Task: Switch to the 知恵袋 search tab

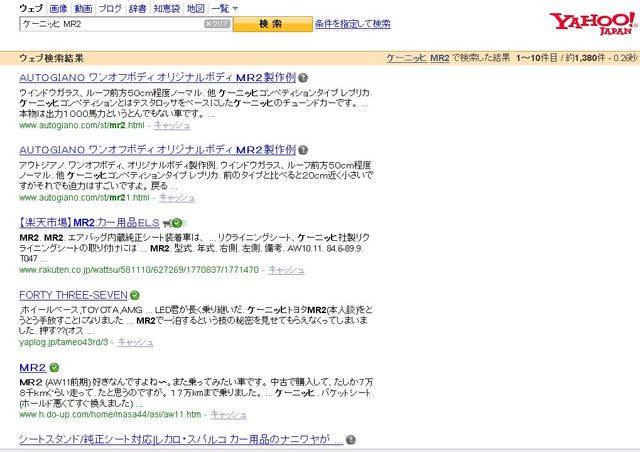Action: coord(167,9)
